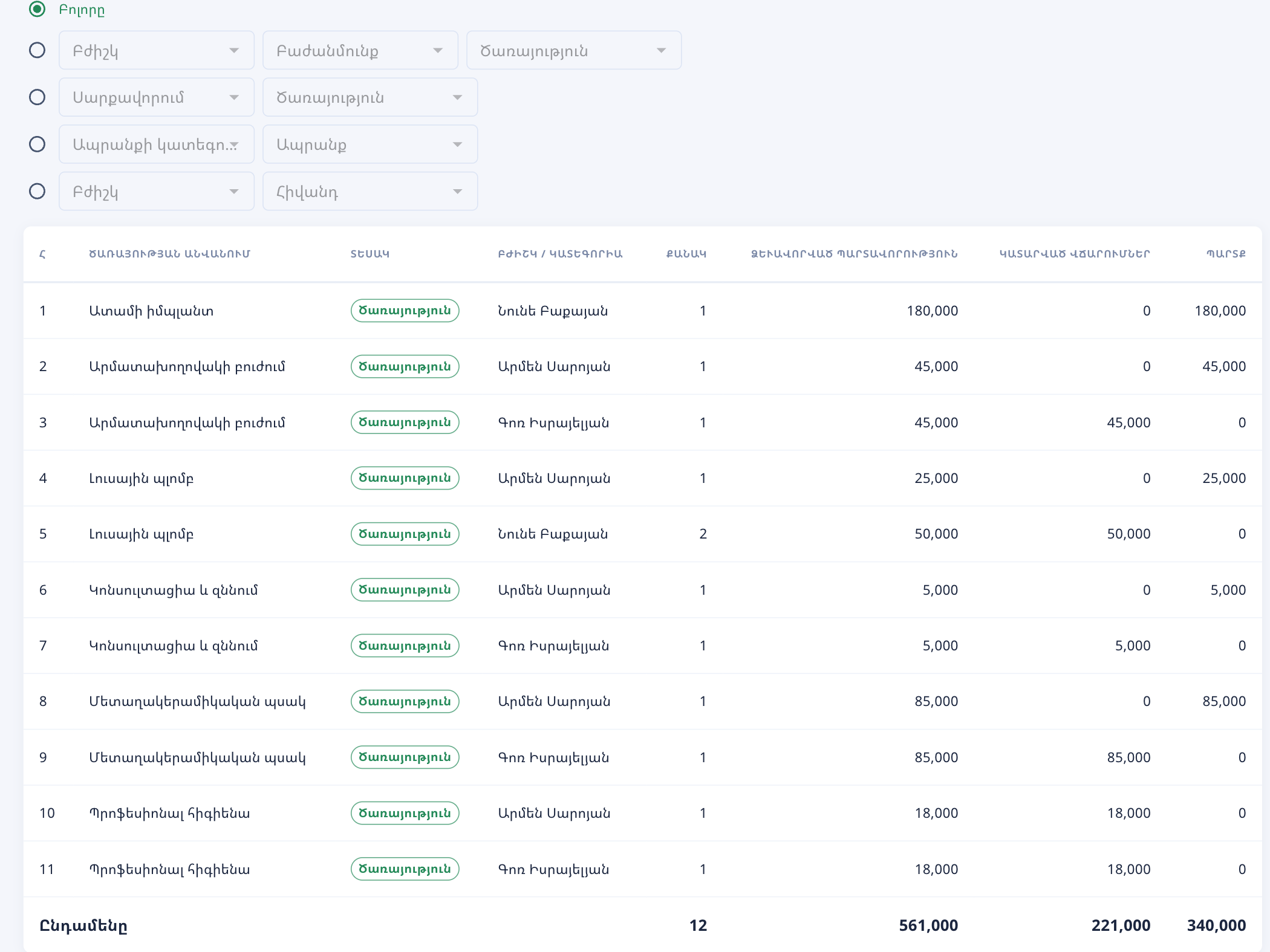The height and width of the screenshot is (952, 1270).
Task: Click the ՁԵՒԱՎՈՐՎԱԾ ՊԱՐՏԱՎՈՐՈՒԹՅՈՒՆ column header
Action: tap(855, 254)
